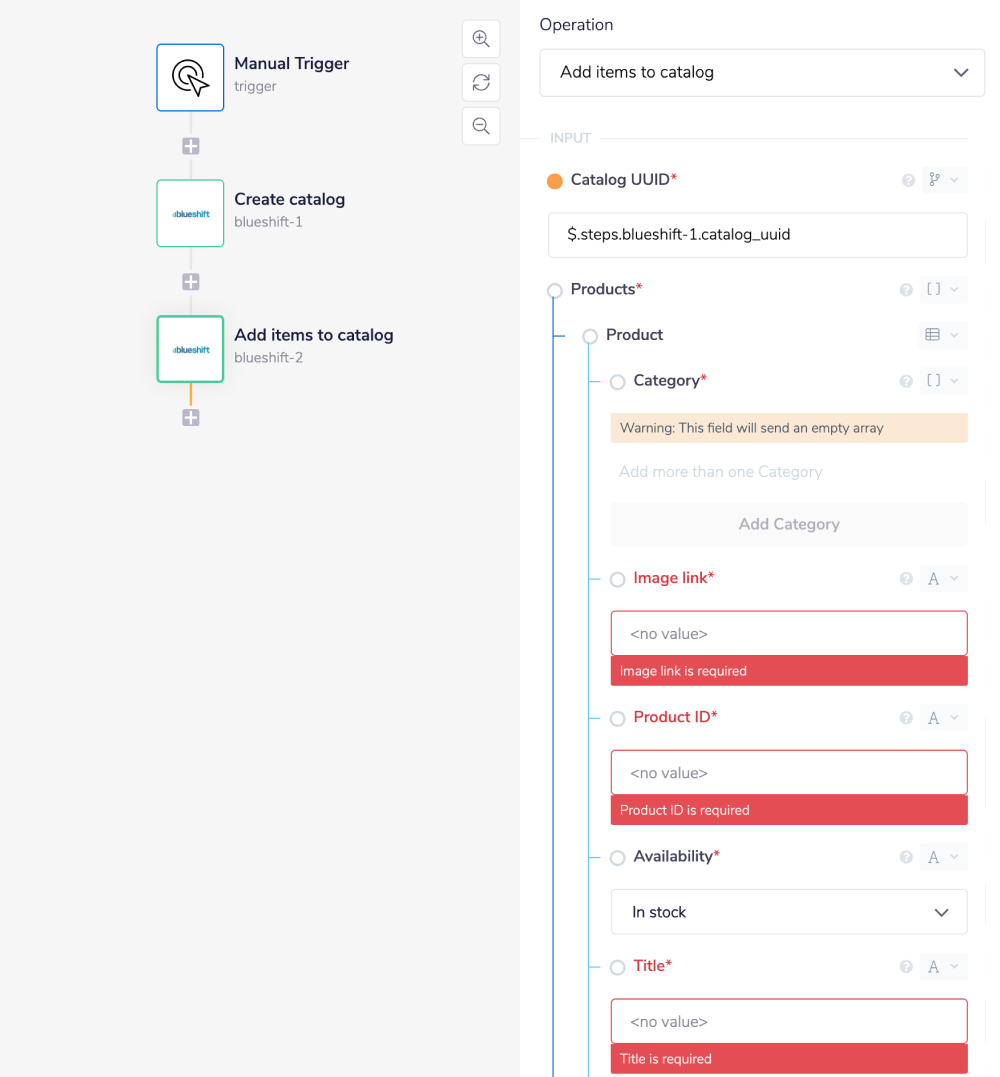Screen dimensions: 1000x1077
Task: Open Catalog UUID input type selector
Action: (x=942, y=180)
